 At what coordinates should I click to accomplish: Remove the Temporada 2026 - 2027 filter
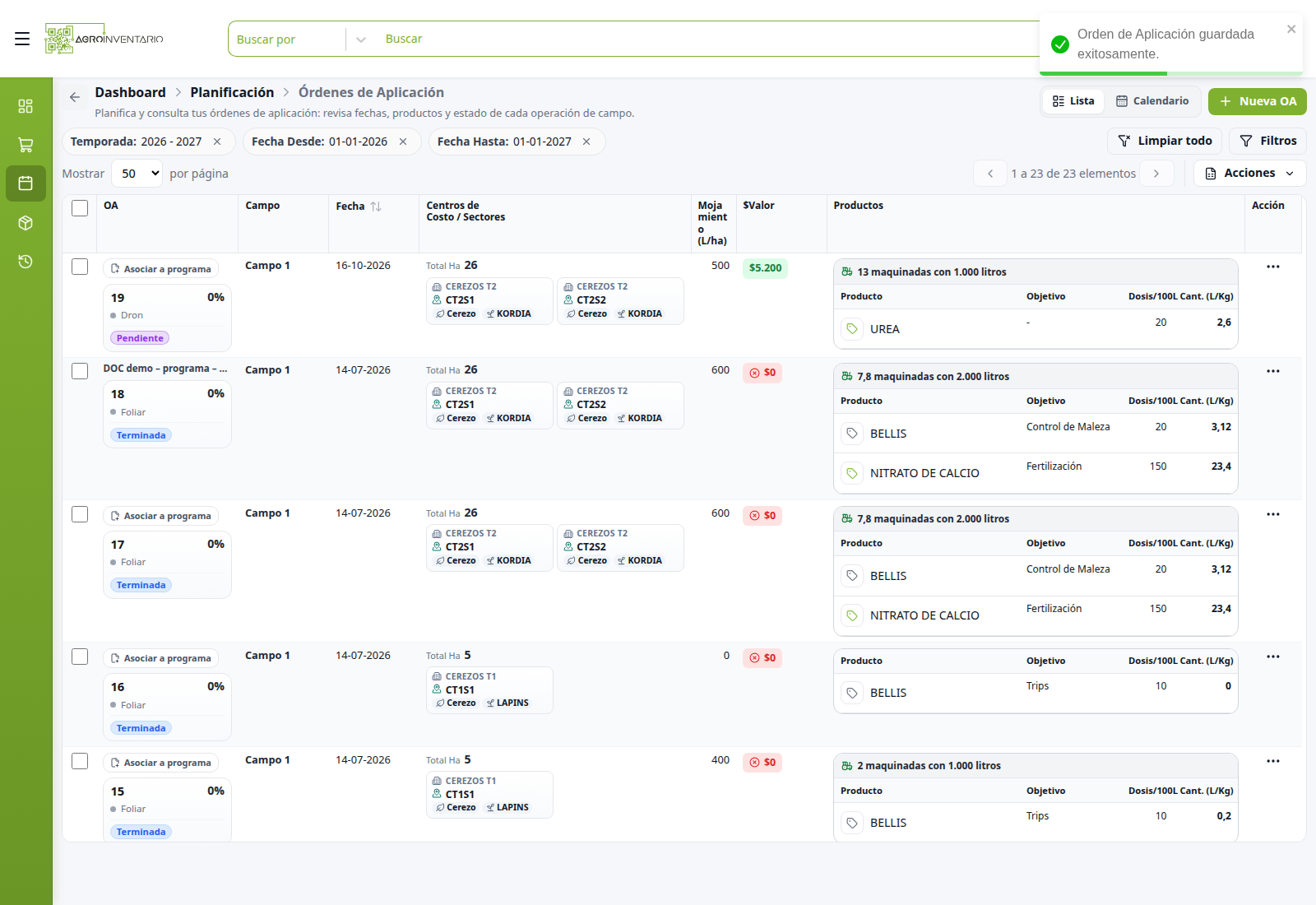[217, 142]
